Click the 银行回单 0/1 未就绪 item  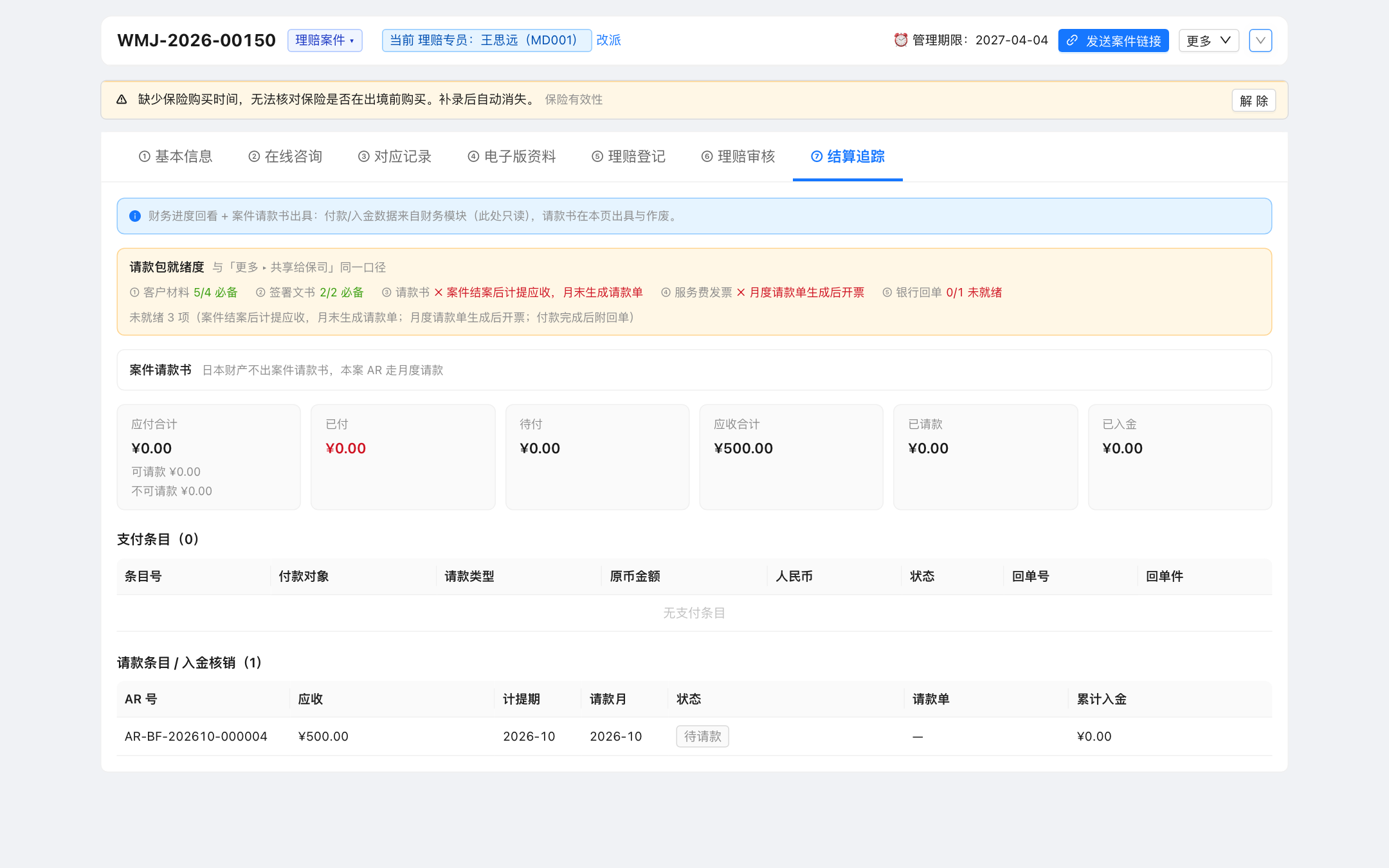(942, 293)
